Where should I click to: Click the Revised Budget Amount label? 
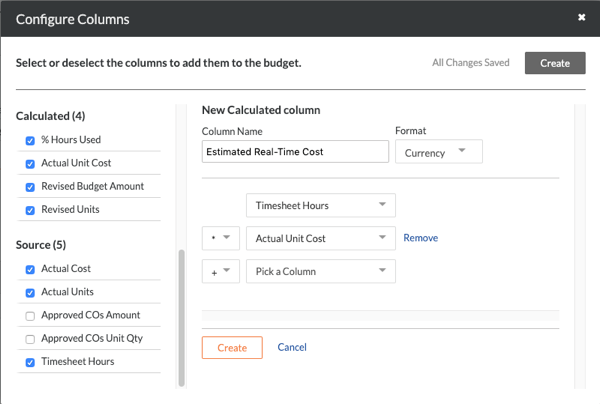93,186
